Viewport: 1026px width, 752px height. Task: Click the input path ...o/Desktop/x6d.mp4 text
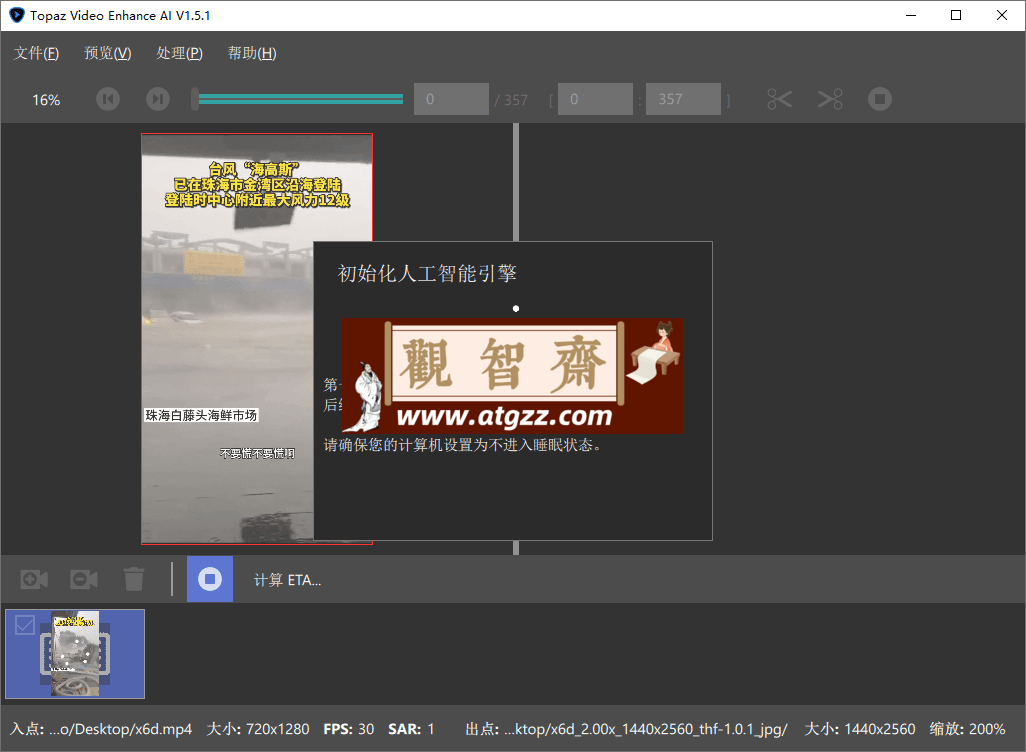[120, 729]
